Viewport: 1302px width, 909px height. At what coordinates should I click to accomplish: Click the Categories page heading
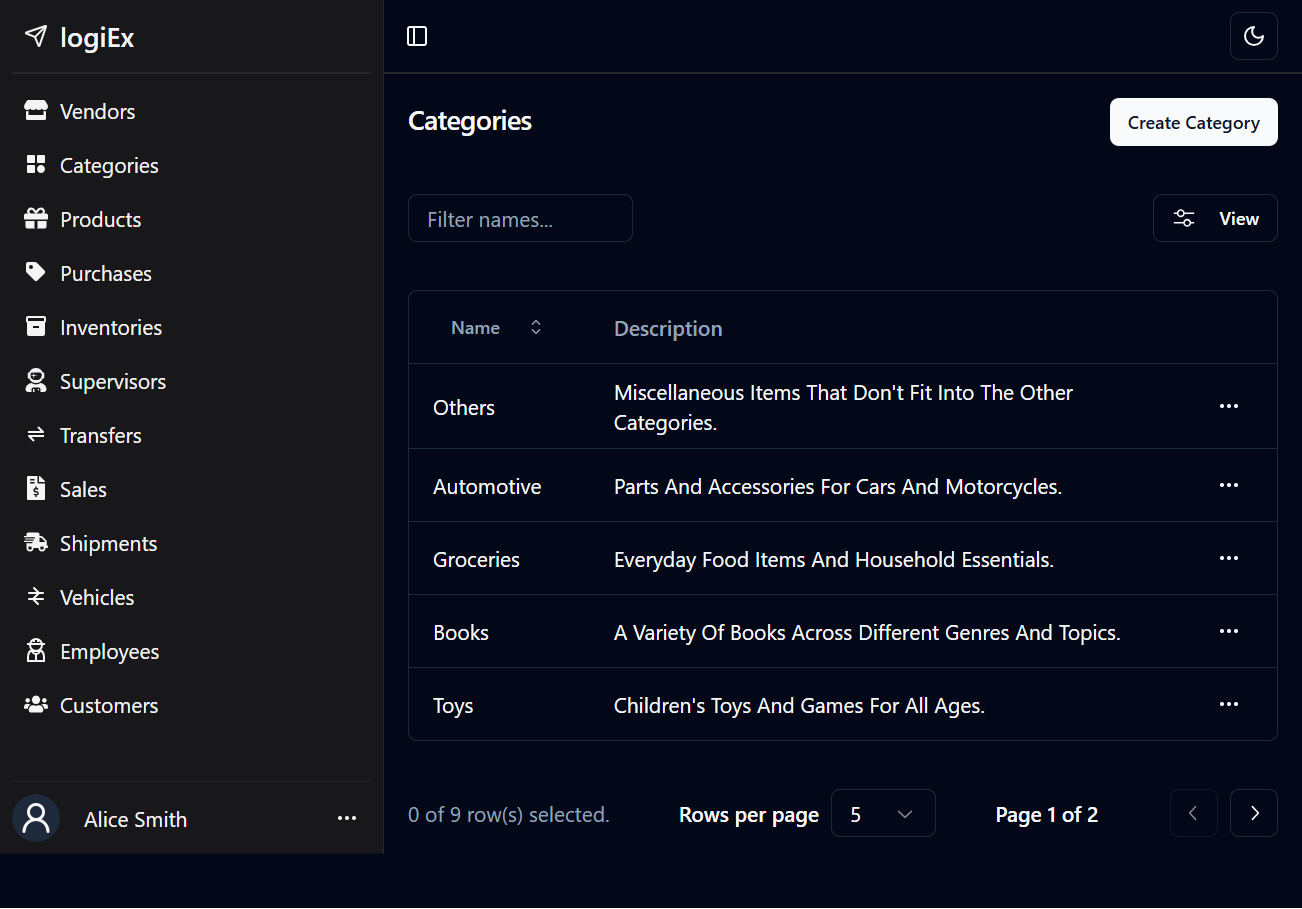coord(470,121)
